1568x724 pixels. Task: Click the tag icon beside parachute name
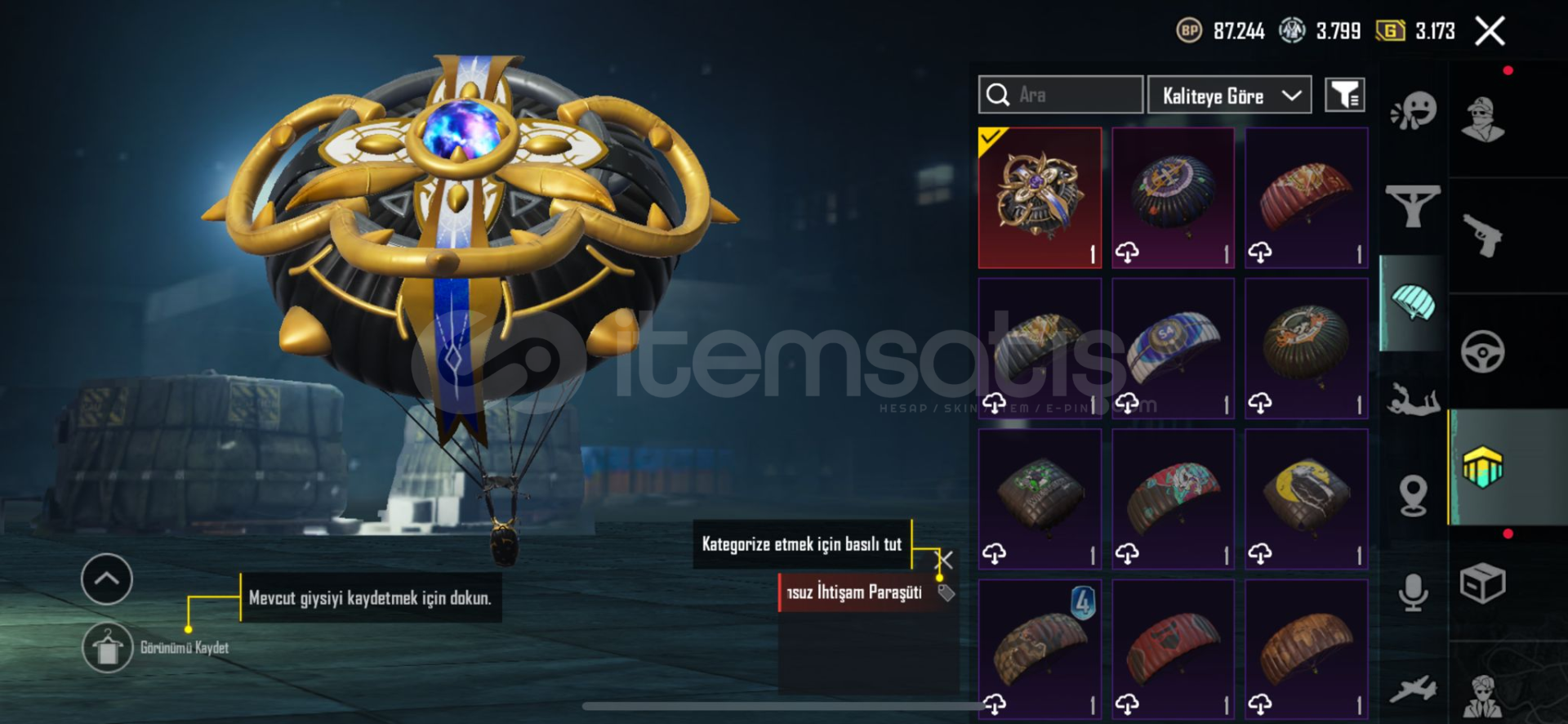pyautogui.click(x=946, y=592)
